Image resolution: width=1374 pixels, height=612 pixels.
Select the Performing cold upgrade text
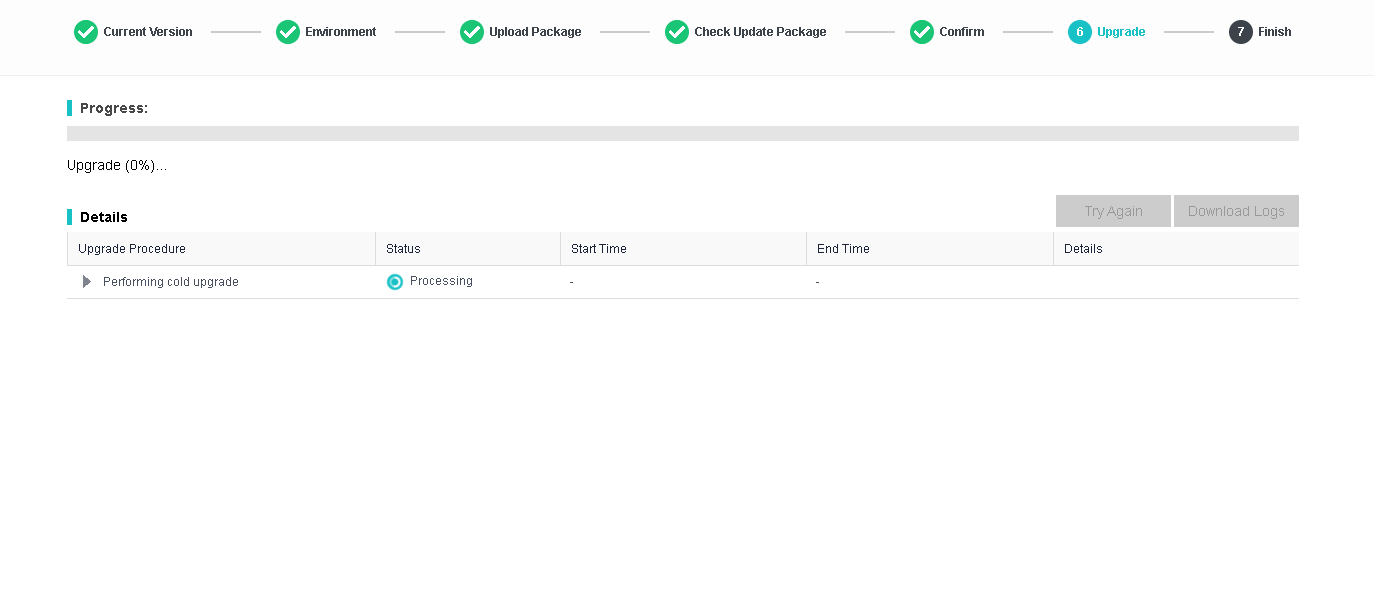point(171,282)
